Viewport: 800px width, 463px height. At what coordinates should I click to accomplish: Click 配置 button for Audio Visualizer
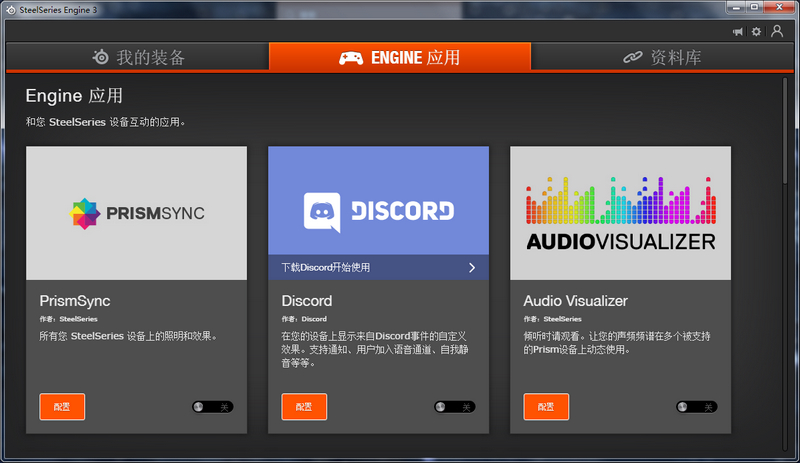546,407
